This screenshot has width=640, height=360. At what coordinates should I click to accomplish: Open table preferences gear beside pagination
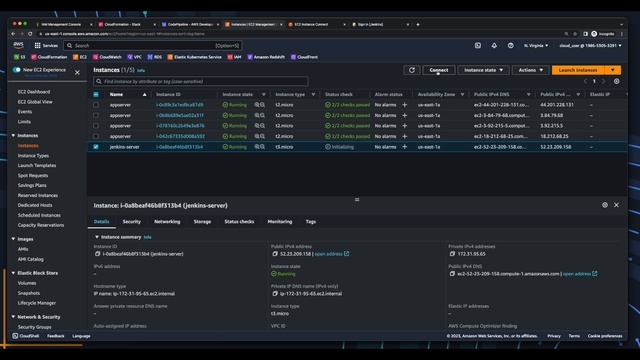[616, 81]
